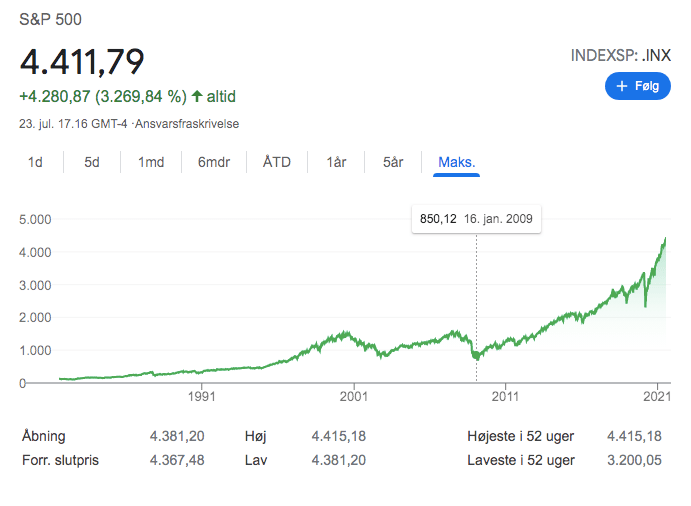Show the 1md chart range

pos(151,162)
